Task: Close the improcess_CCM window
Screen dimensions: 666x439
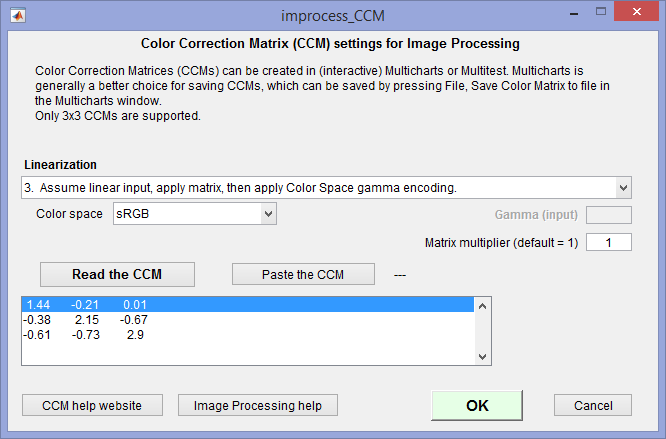Action: pyautogui.click(x=636, y=11)
